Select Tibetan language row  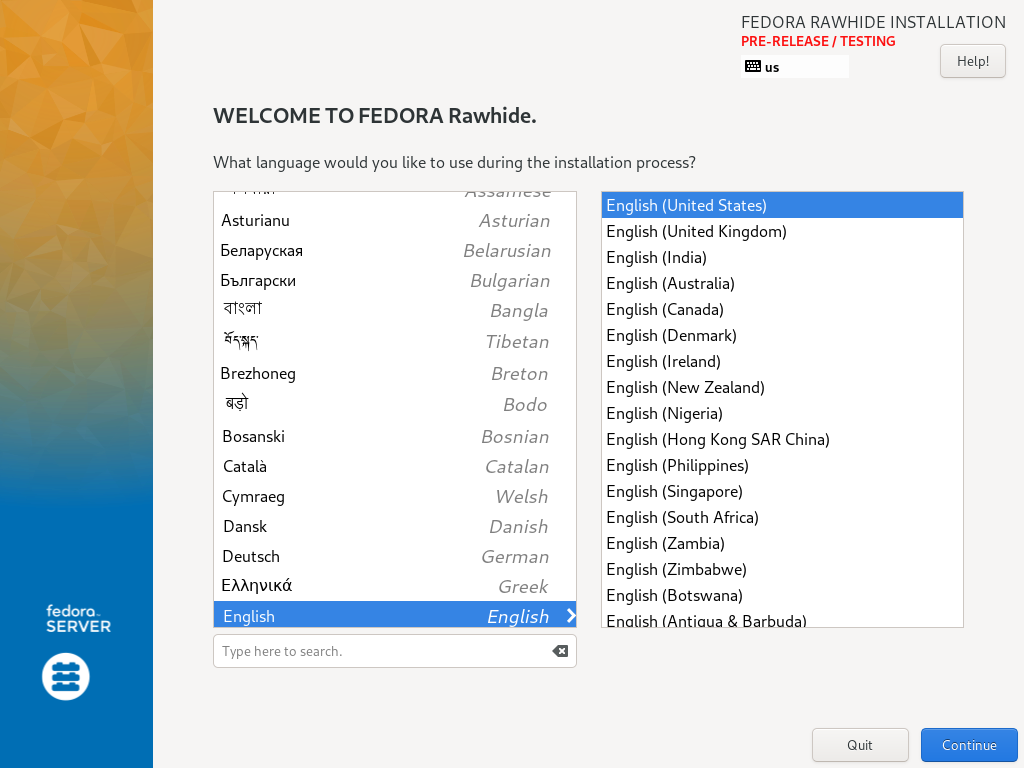coord(394,342)
